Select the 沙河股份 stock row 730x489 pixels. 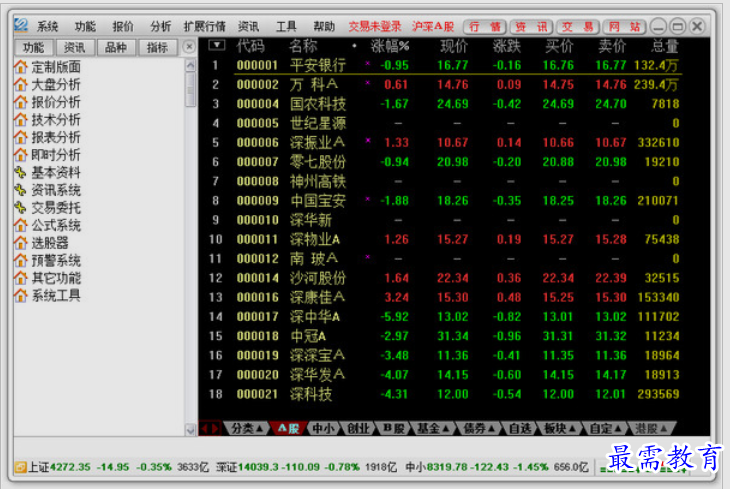coord(443,278)
